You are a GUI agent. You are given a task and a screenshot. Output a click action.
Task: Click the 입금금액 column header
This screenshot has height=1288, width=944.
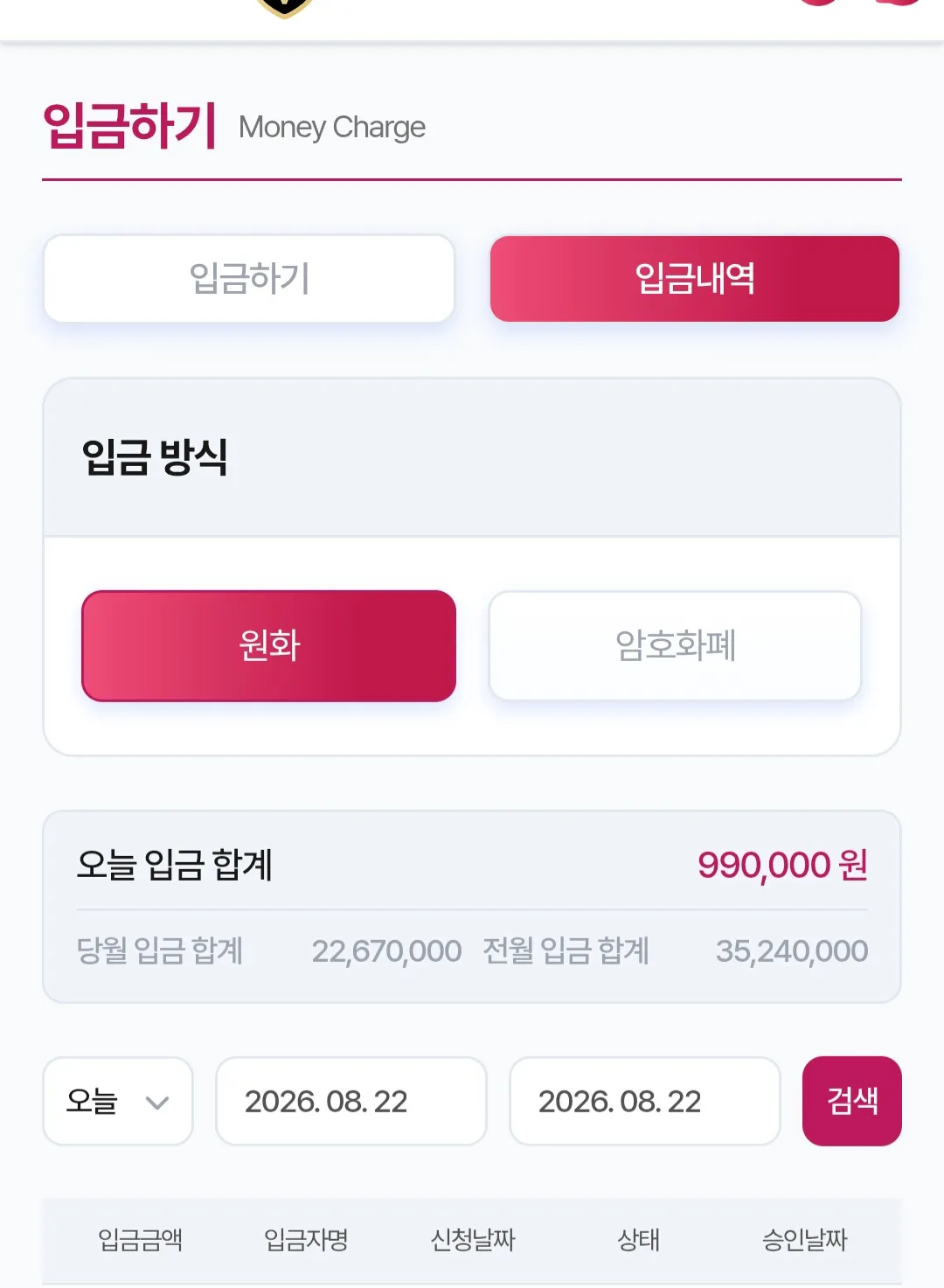140,1239
